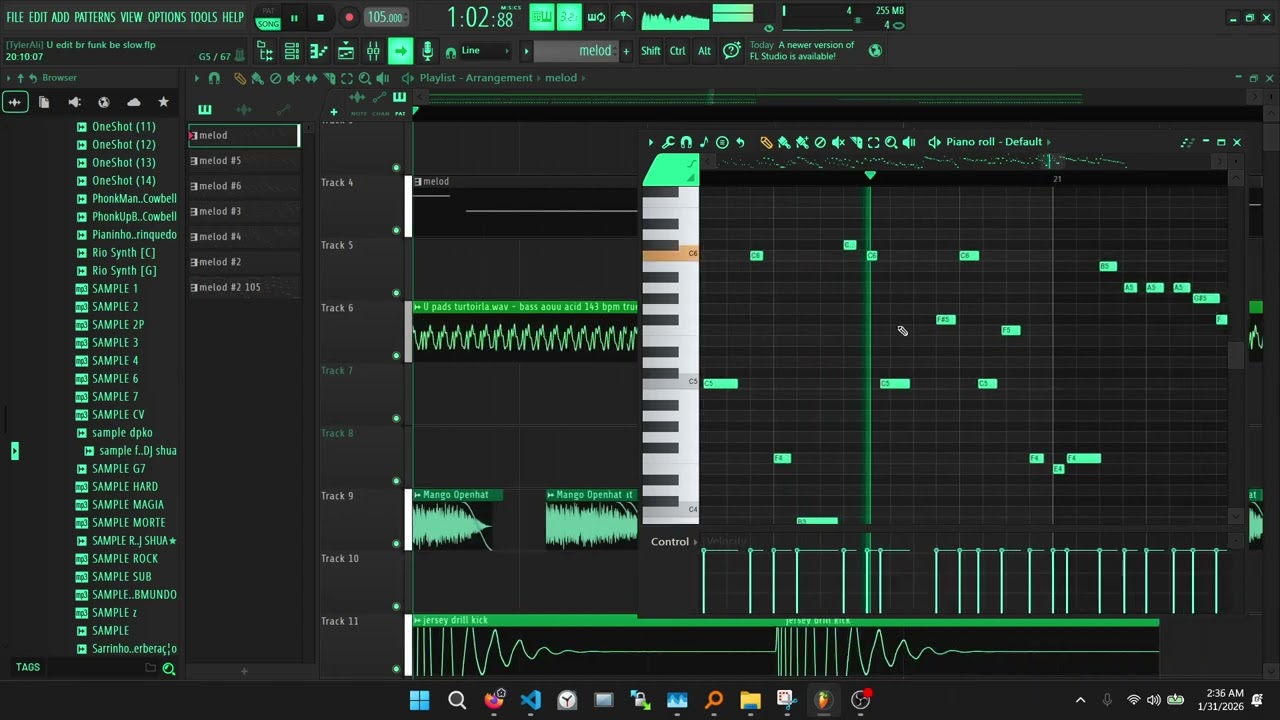
Task: Click the 105.000 tempo field
Action: (385, 18)
